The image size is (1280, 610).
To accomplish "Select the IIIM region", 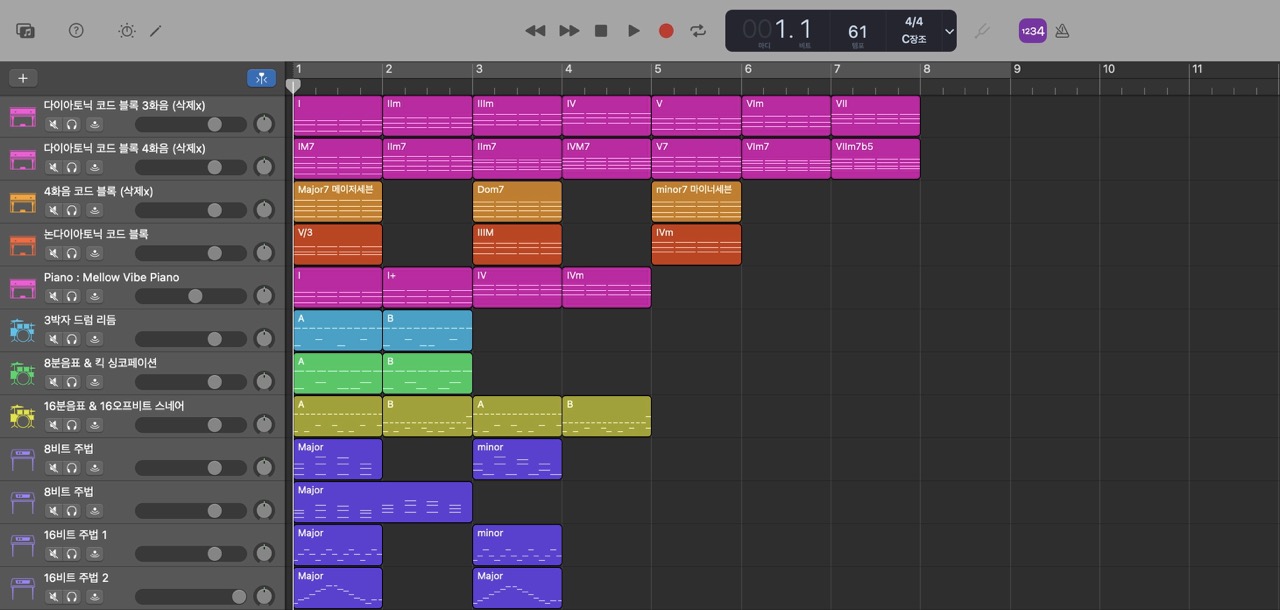I will pyautogui.click(x=517, y=245).
